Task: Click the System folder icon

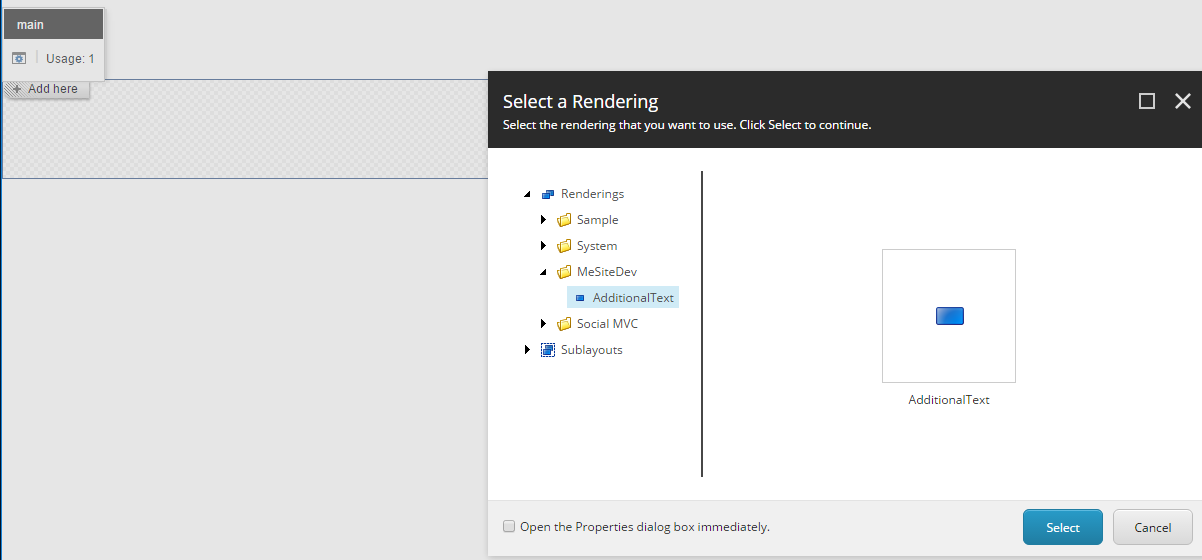Action: point(564,246)
